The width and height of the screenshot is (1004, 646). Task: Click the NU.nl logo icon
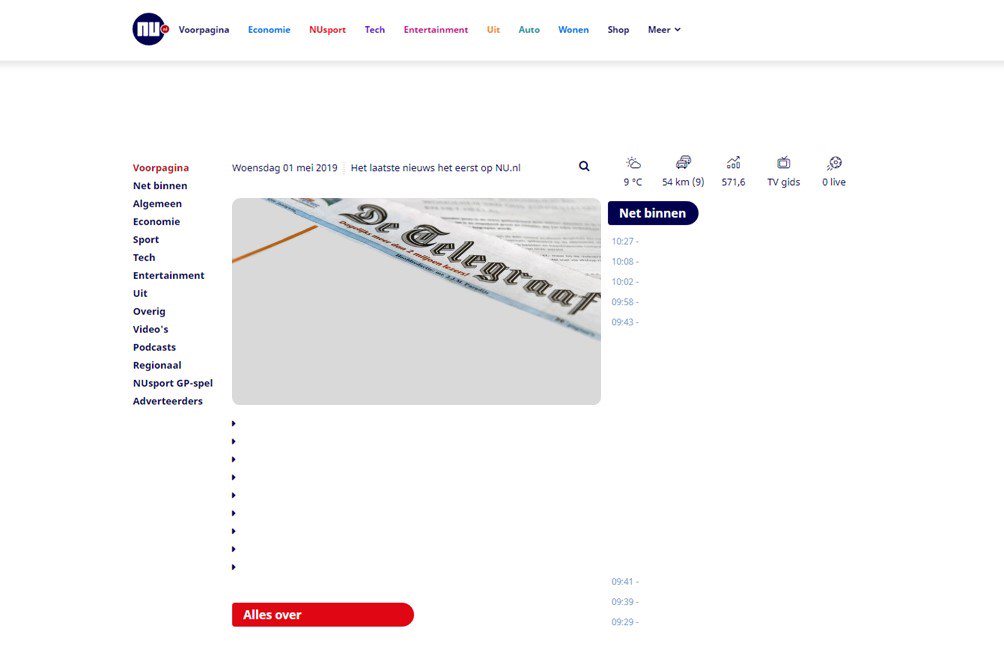(x=150, y=29)
